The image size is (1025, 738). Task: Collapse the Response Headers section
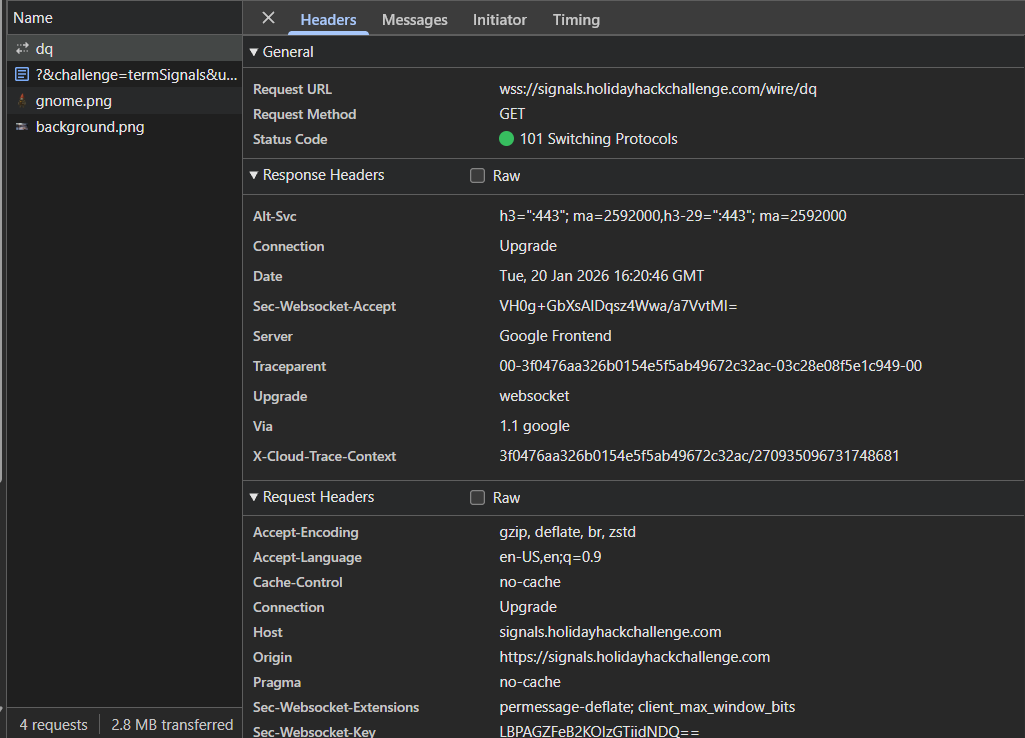(x=254, y=175)
